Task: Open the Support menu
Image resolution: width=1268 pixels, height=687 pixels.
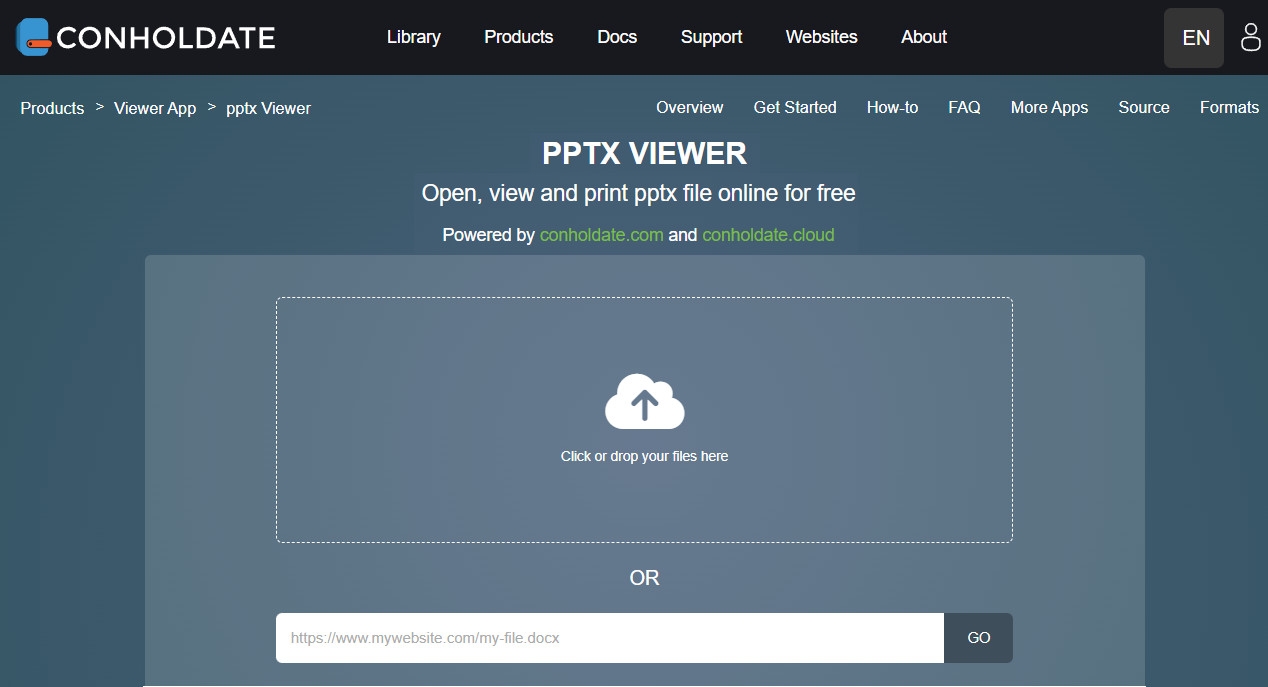Action: point(712,37)
